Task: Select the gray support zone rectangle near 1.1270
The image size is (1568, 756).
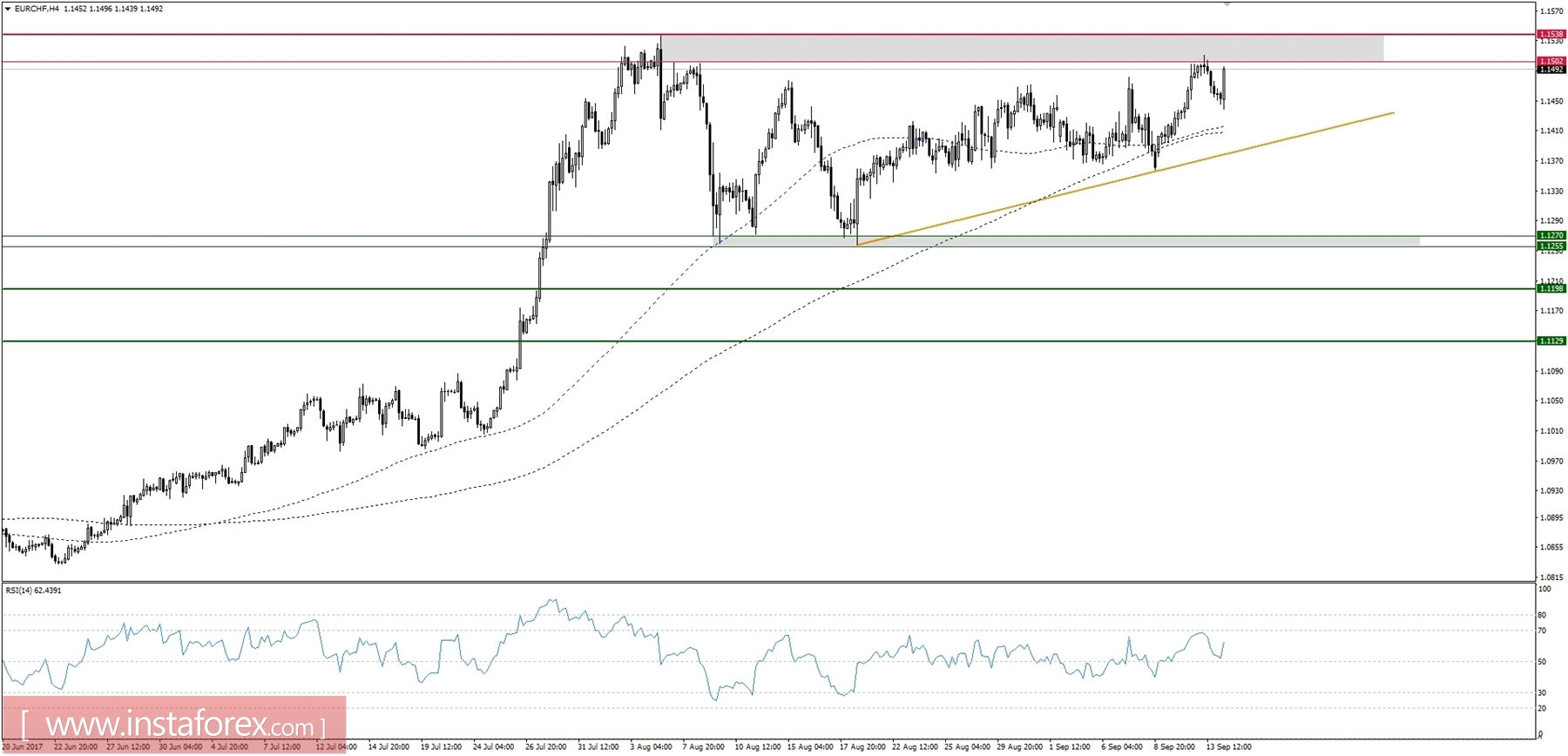Action: (1067, 241)
